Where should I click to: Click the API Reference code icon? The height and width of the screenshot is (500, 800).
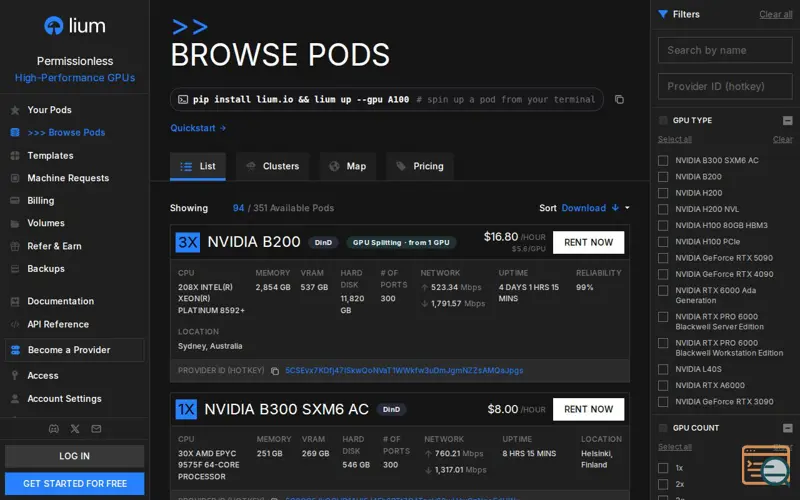(15, 324)
